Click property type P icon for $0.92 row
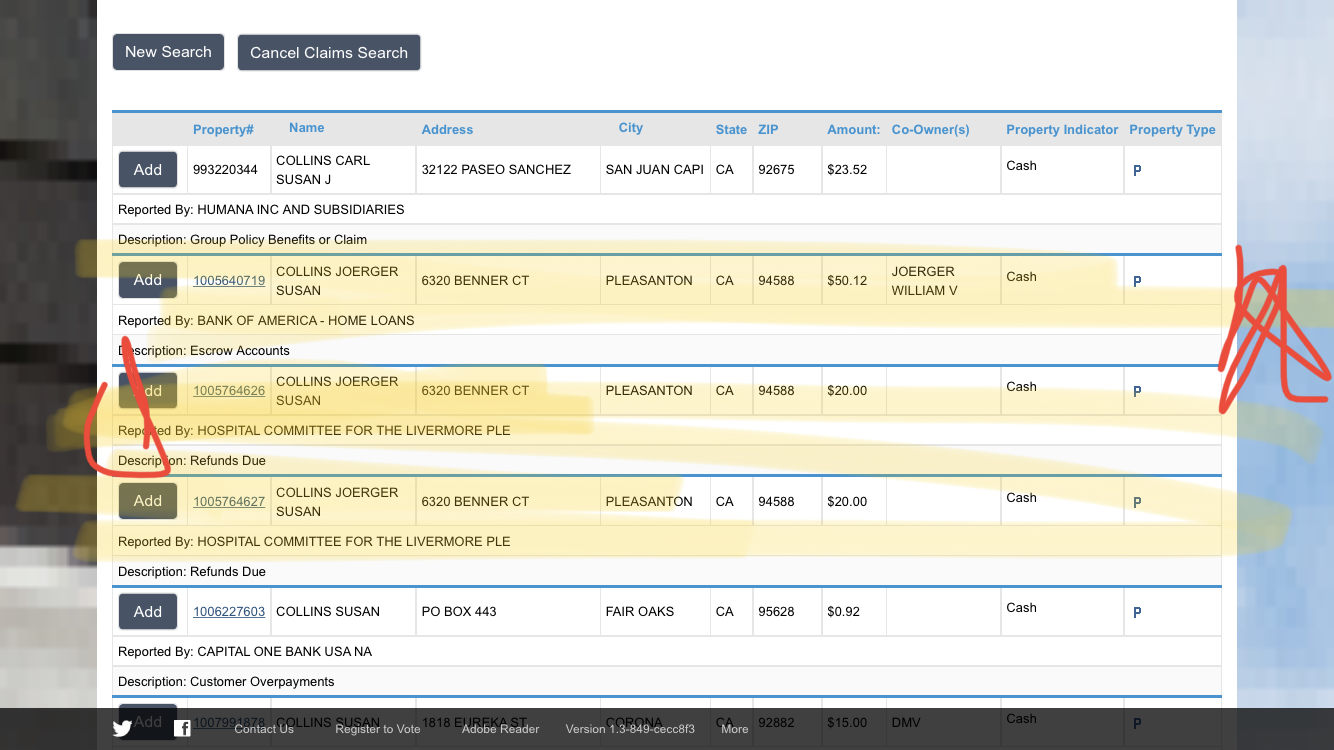The image size is (1334, 750). point(1137,613)
